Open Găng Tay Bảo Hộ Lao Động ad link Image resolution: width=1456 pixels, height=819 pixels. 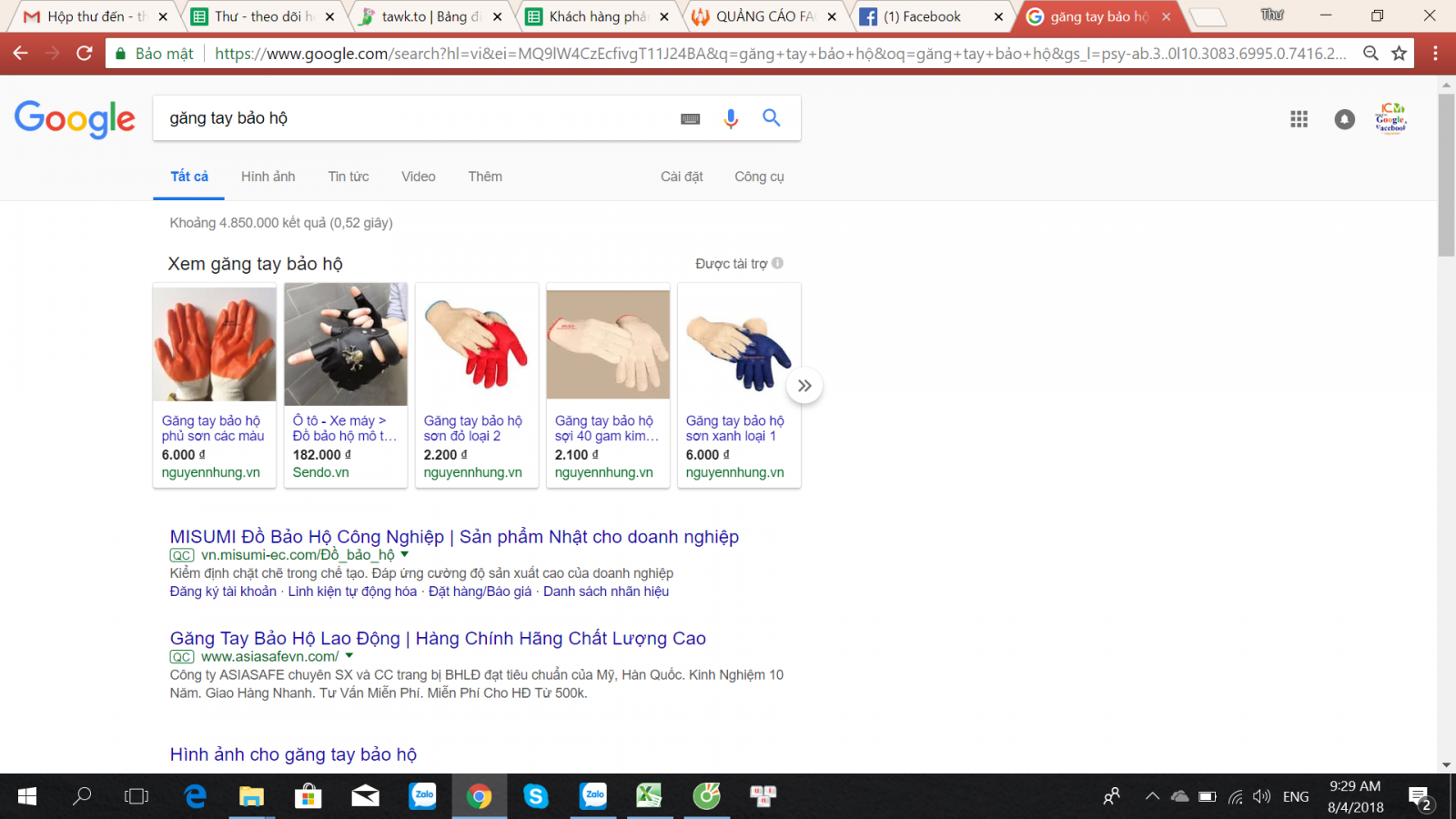[438, 639]
